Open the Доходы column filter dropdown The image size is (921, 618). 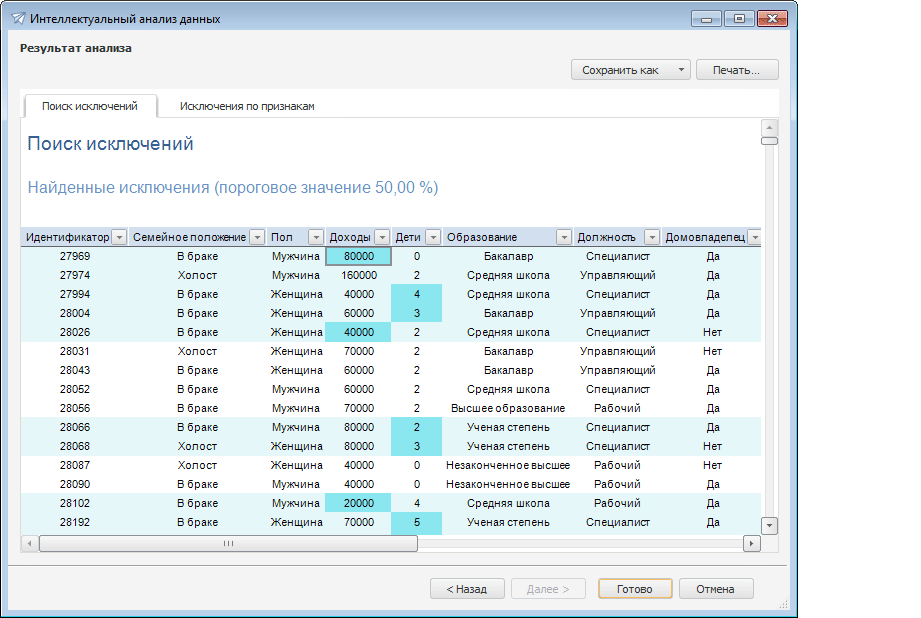point(381,237)
